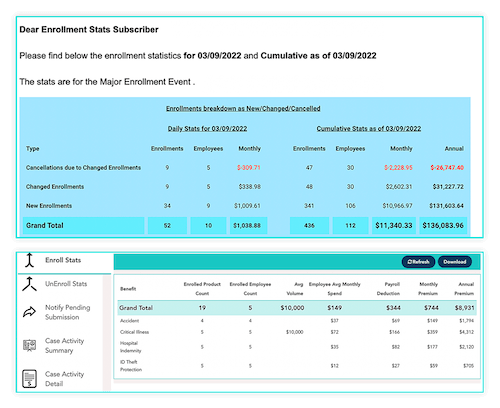Select the Hospital Indemnity benefit row

click(297, 347)
